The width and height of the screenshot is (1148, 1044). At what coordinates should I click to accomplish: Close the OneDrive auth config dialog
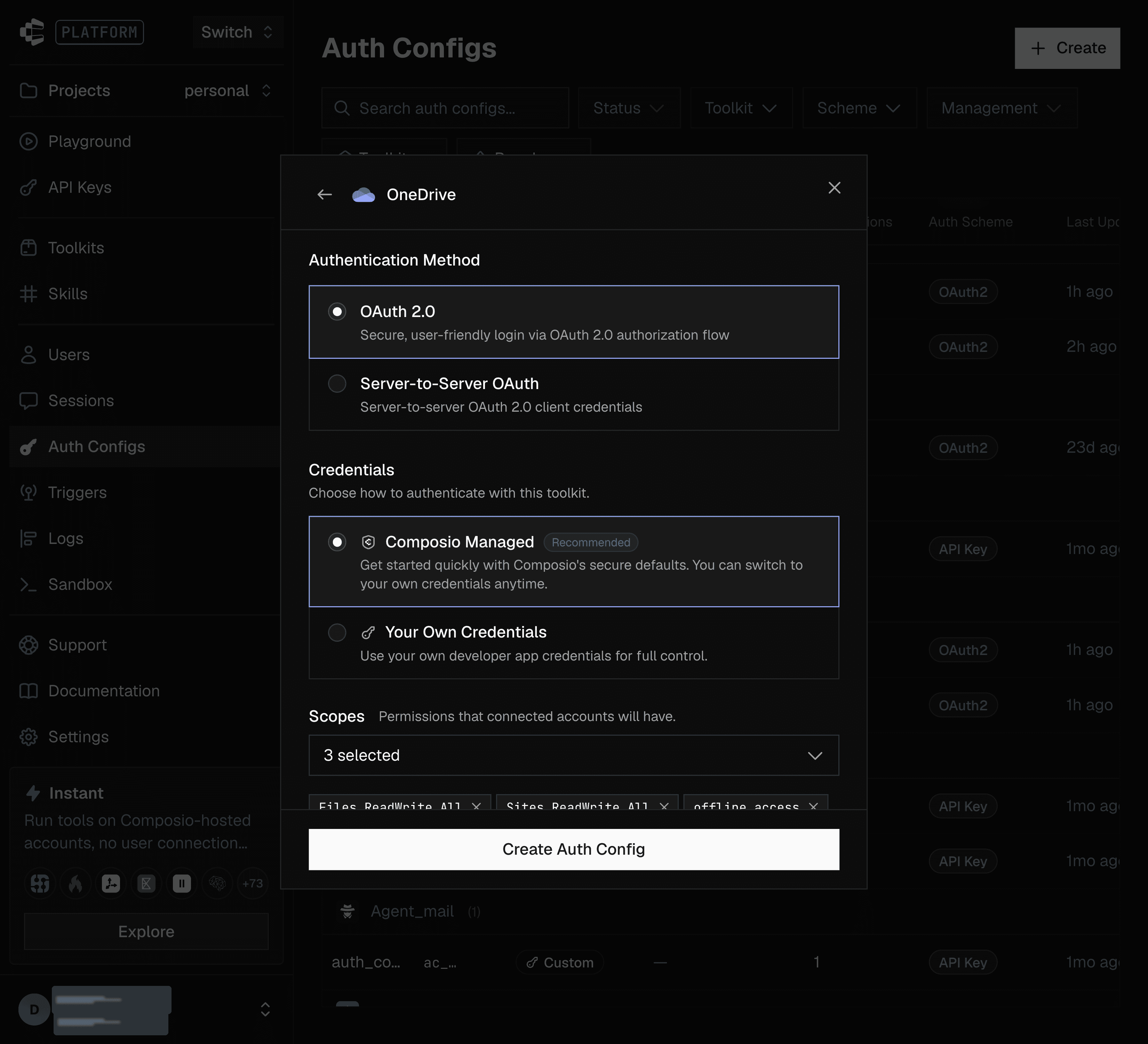pyautogui.click(x=834, y=188)
